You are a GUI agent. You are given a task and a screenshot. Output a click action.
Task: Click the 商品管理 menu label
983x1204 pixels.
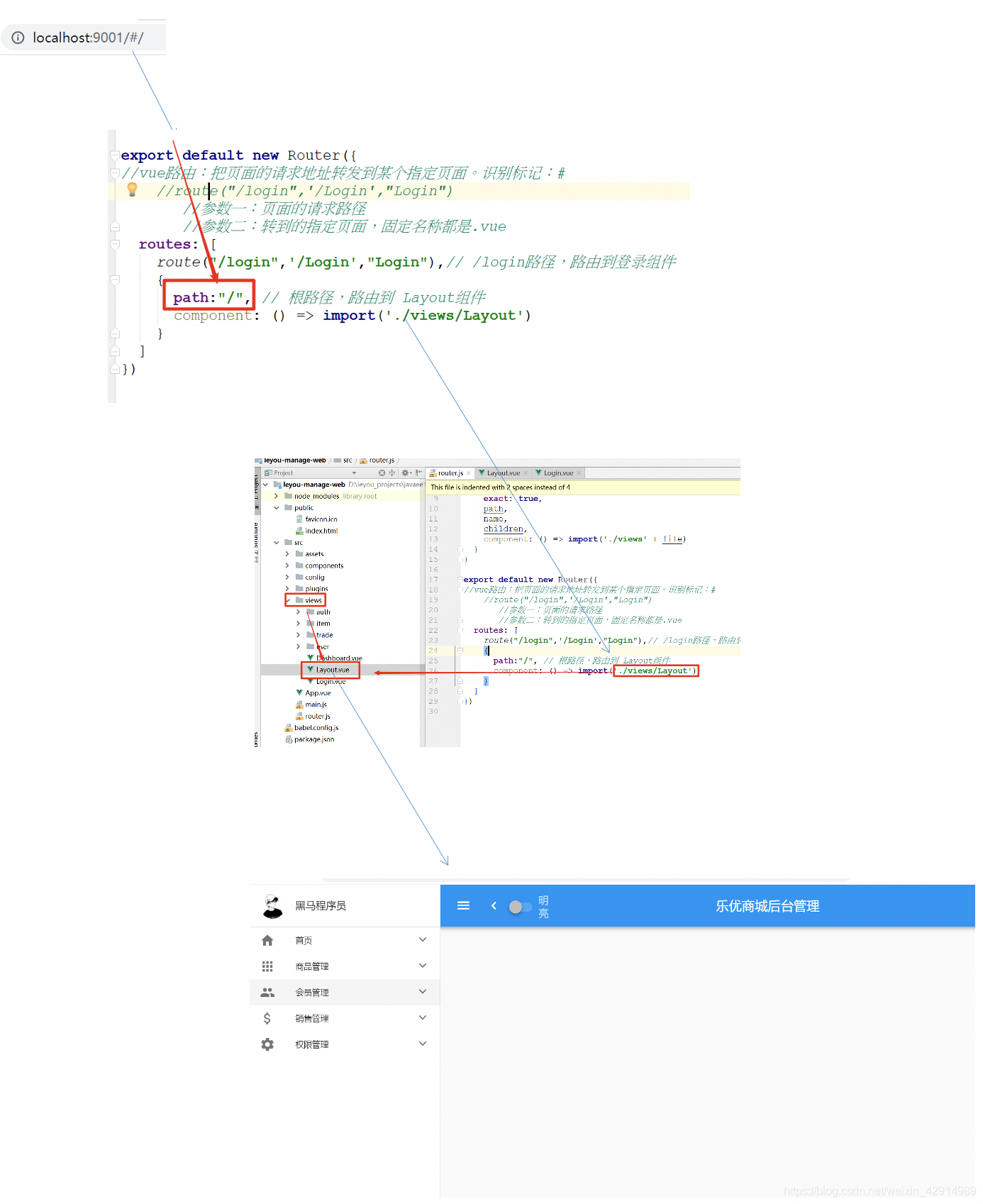point(312,966)
